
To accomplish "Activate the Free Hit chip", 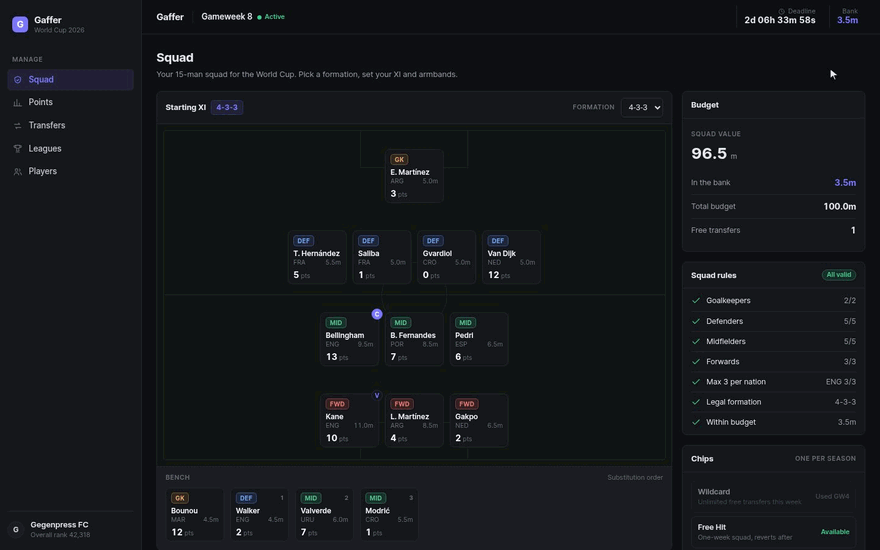I will click(773, 532).
